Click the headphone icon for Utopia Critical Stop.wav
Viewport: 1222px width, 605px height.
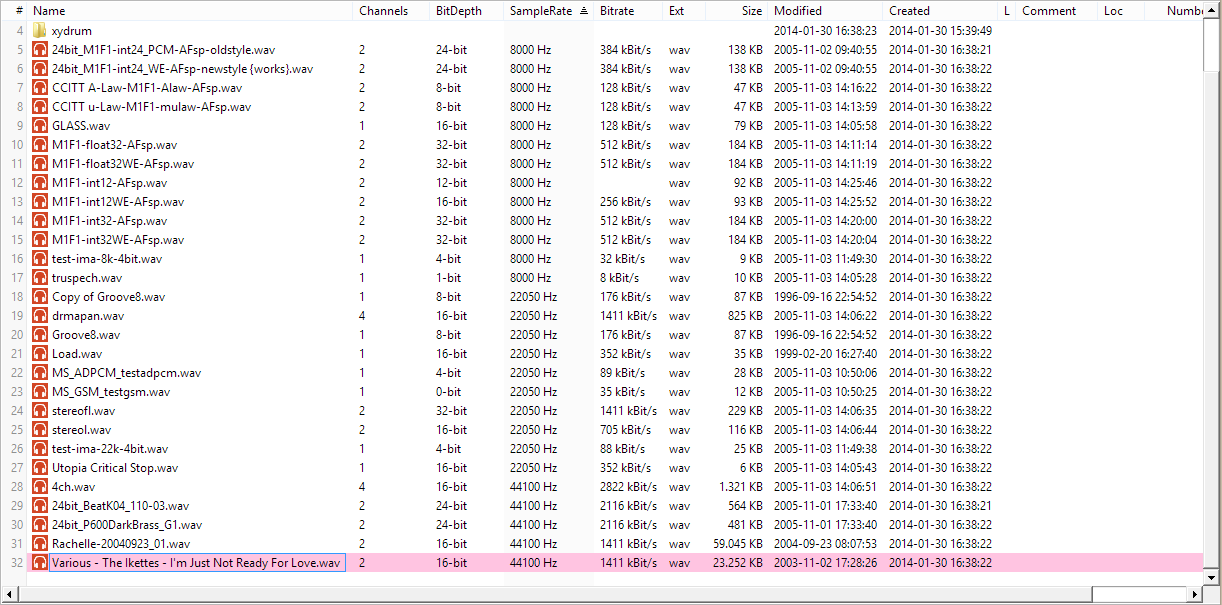(x=40, y=467)
